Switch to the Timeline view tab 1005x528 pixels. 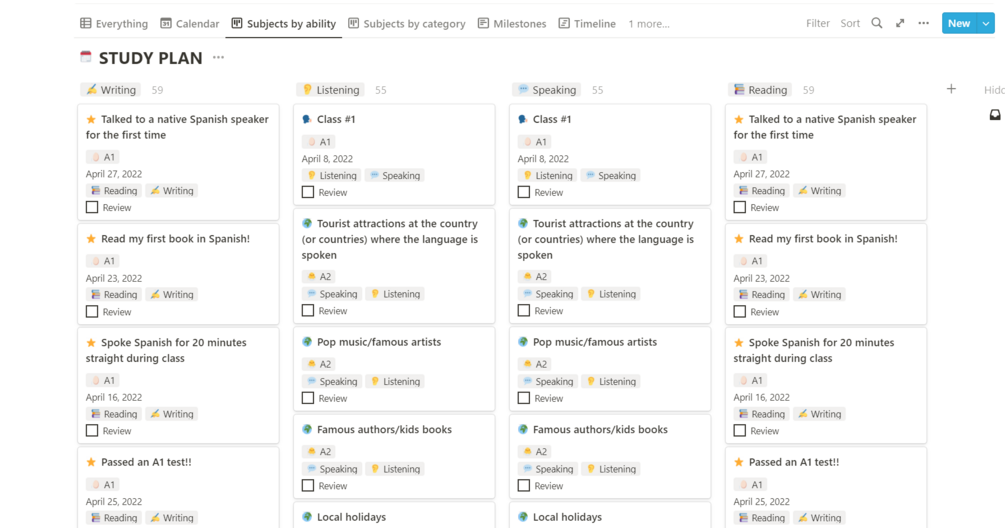pyautogui.click(x=587, y=24)
